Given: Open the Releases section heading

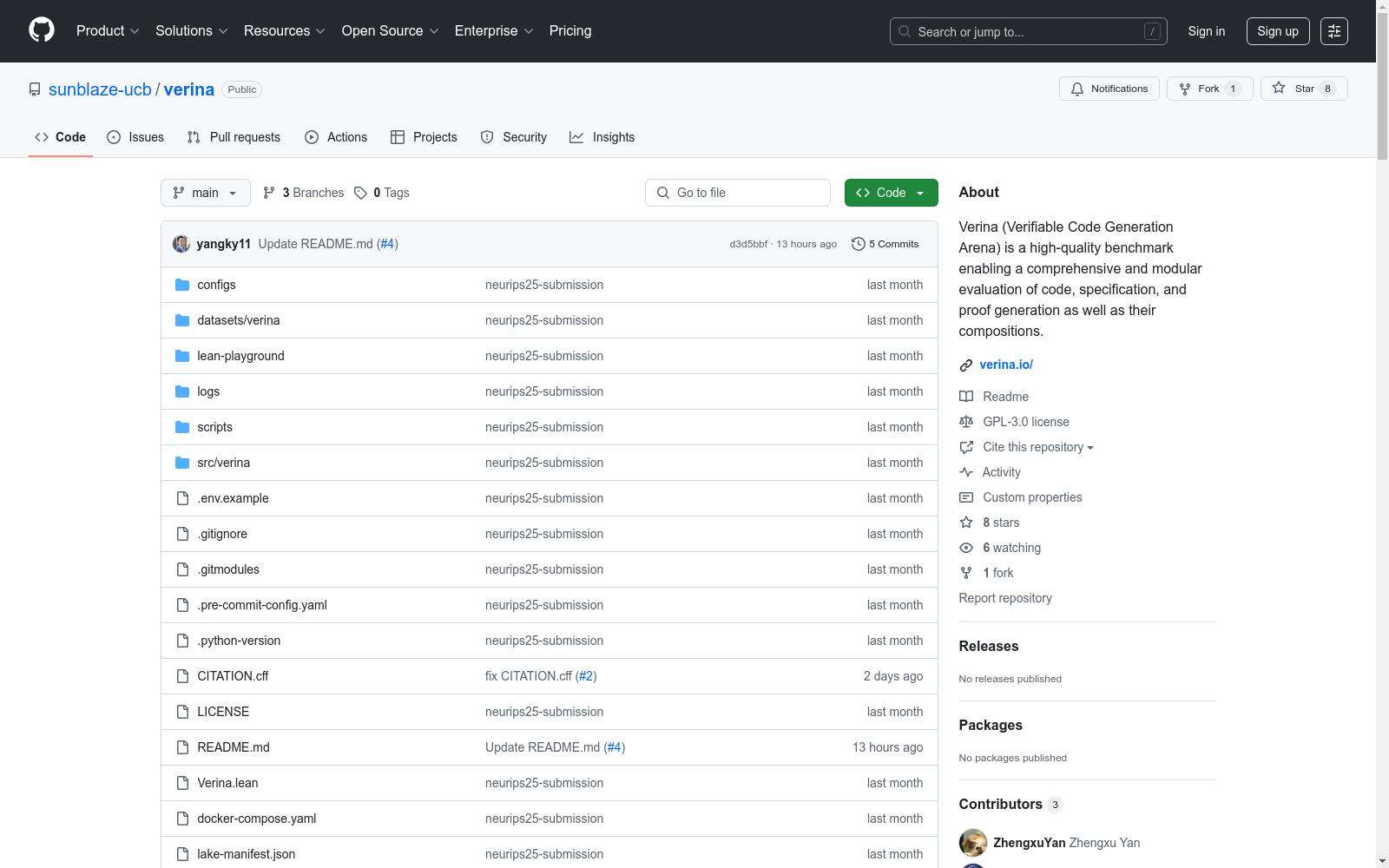Looking at the screenshot, I should [x=989, y=646].
